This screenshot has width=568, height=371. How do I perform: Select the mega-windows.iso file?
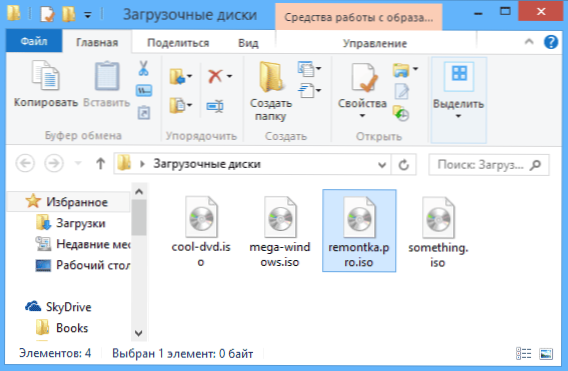(x=280, y=232)
